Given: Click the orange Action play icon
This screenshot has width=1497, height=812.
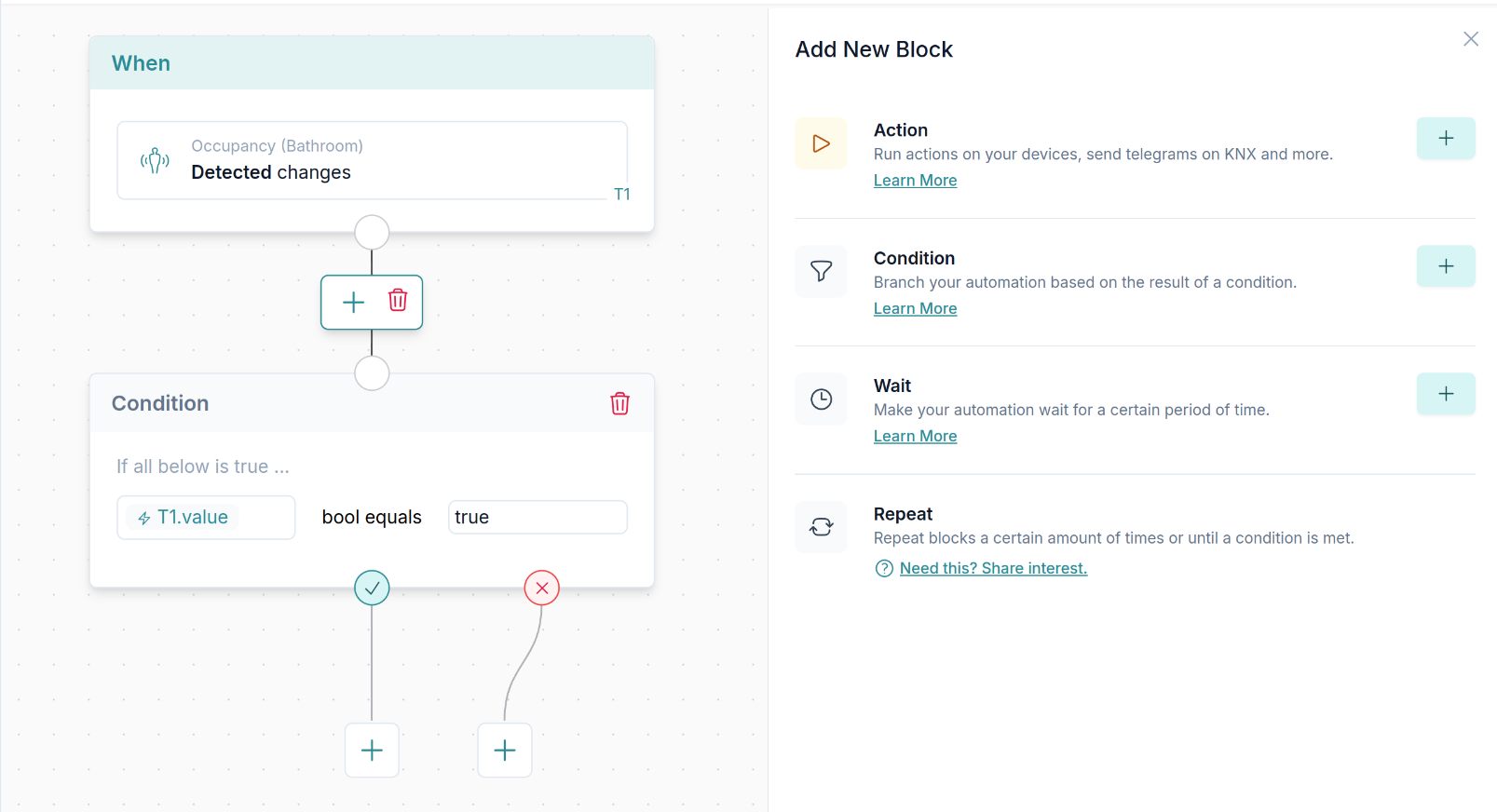Looking at the screenshot, I should (821, 143).
